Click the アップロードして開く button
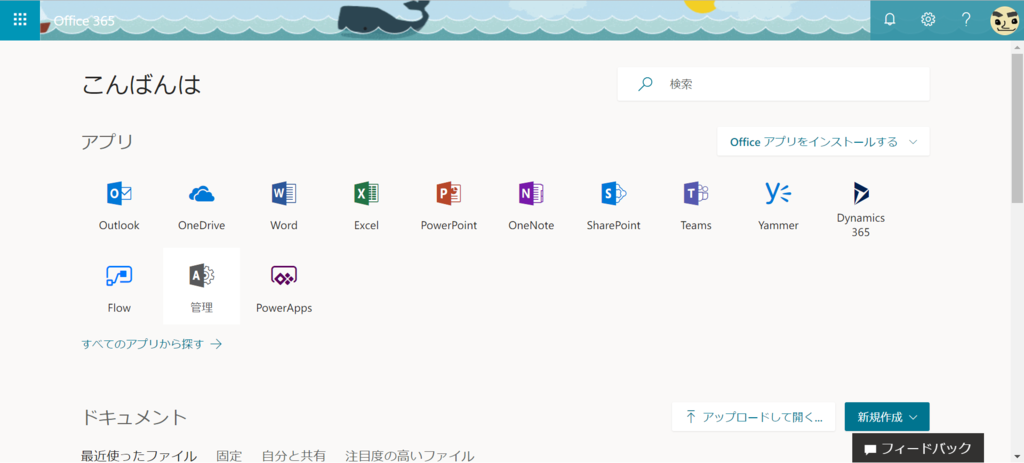This screenshot has height=463, width=1024. (754, 417)
